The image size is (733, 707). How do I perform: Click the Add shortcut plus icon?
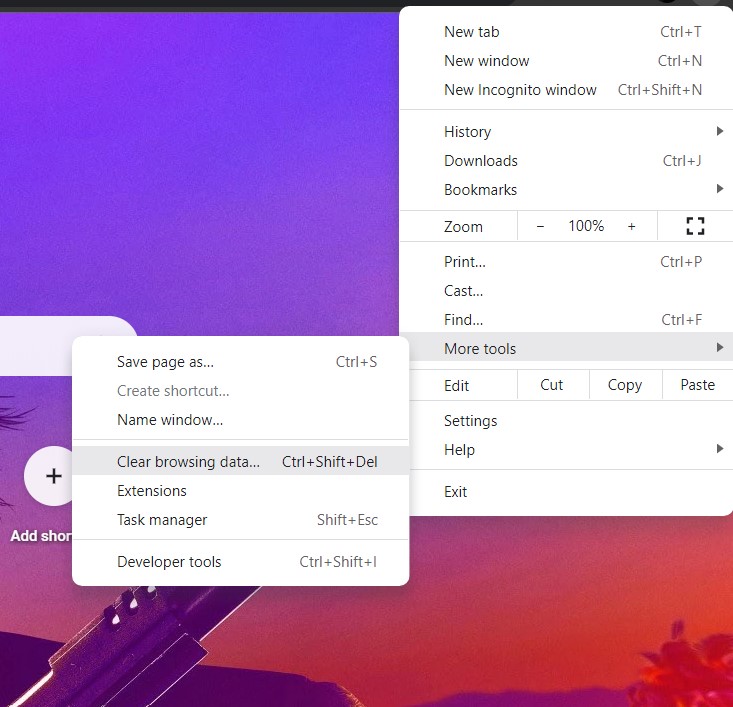click(54, 476)
